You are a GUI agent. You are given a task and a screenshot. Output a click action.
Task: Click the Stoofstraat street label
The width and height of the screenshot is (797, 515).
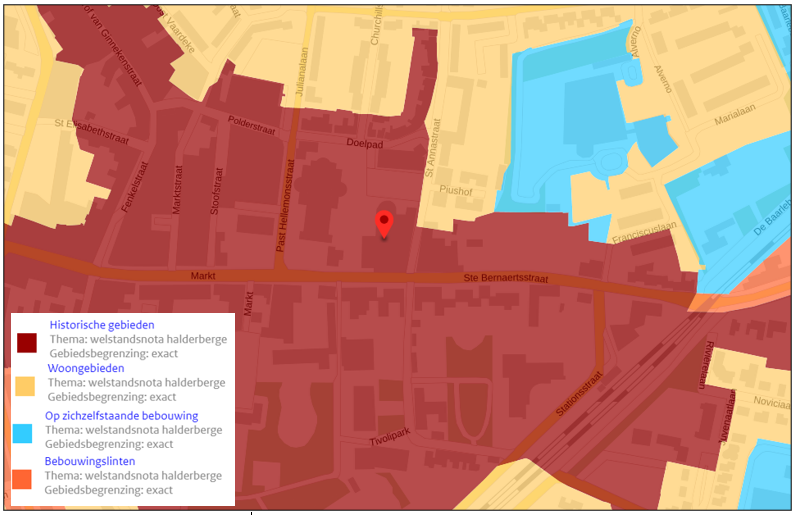(216, 191)
